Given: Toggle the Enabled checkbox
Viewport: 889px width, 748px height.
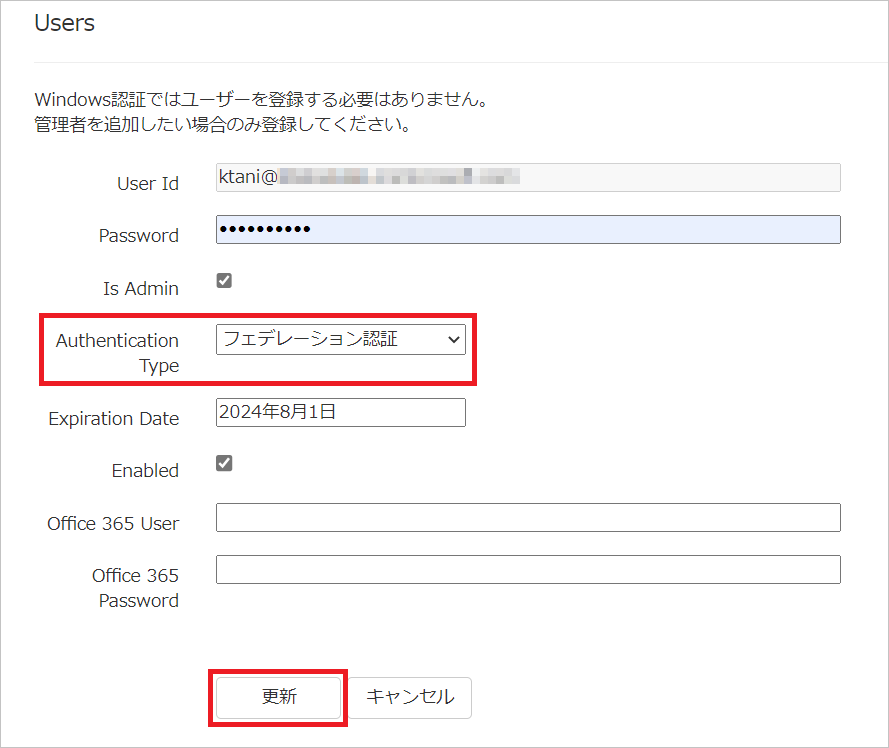Looking at the screenshot, I should pos(224,463).
